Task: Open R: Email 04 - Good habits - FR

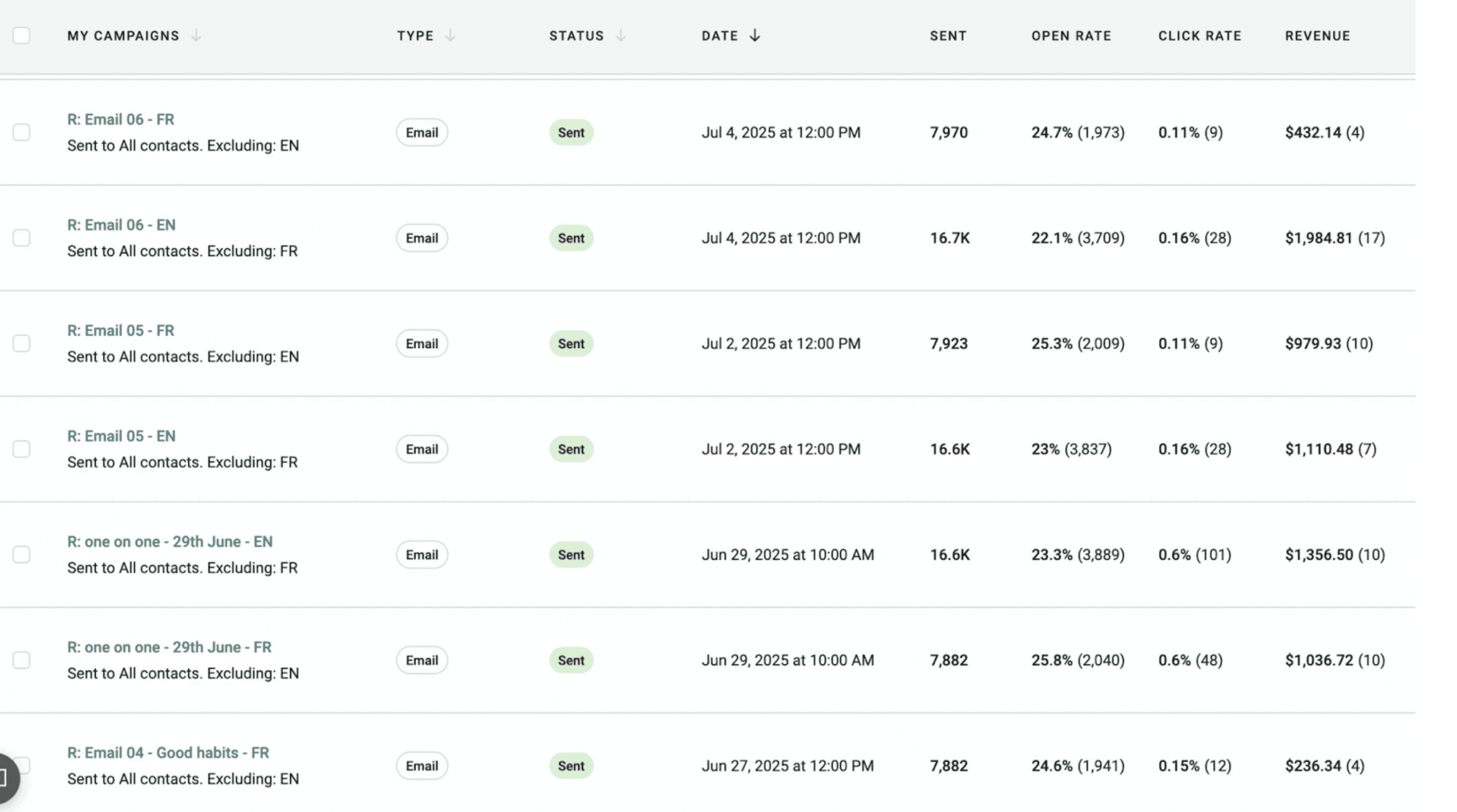Action: 168,753
